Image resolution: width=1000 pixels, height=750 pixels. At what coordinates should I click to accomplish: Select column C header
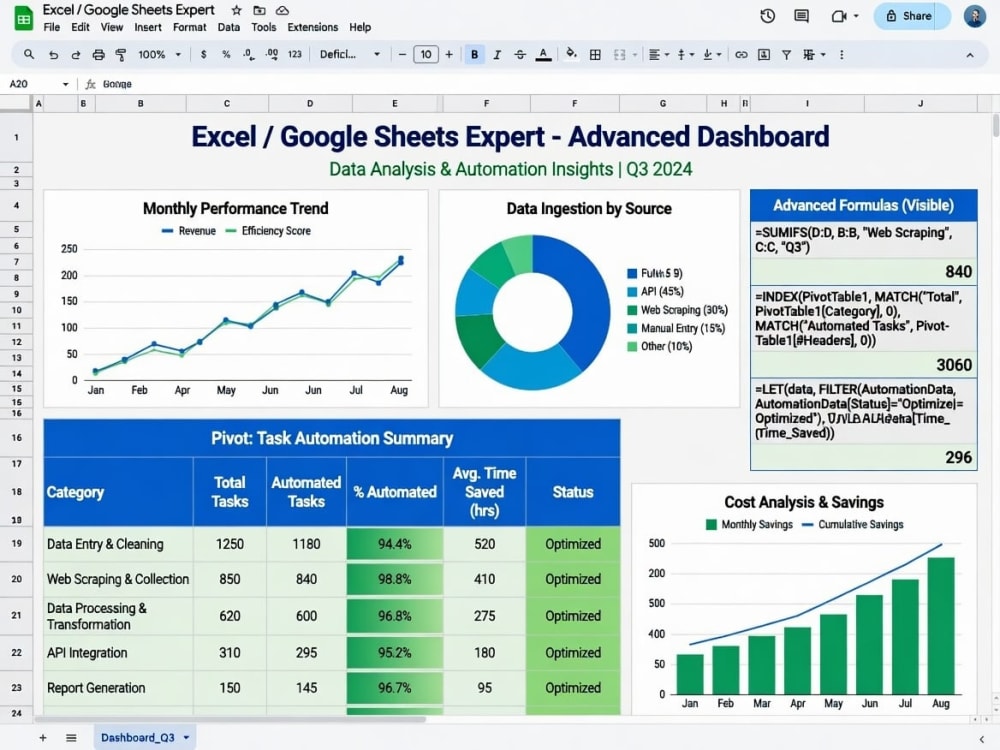[x=227, y=103]
